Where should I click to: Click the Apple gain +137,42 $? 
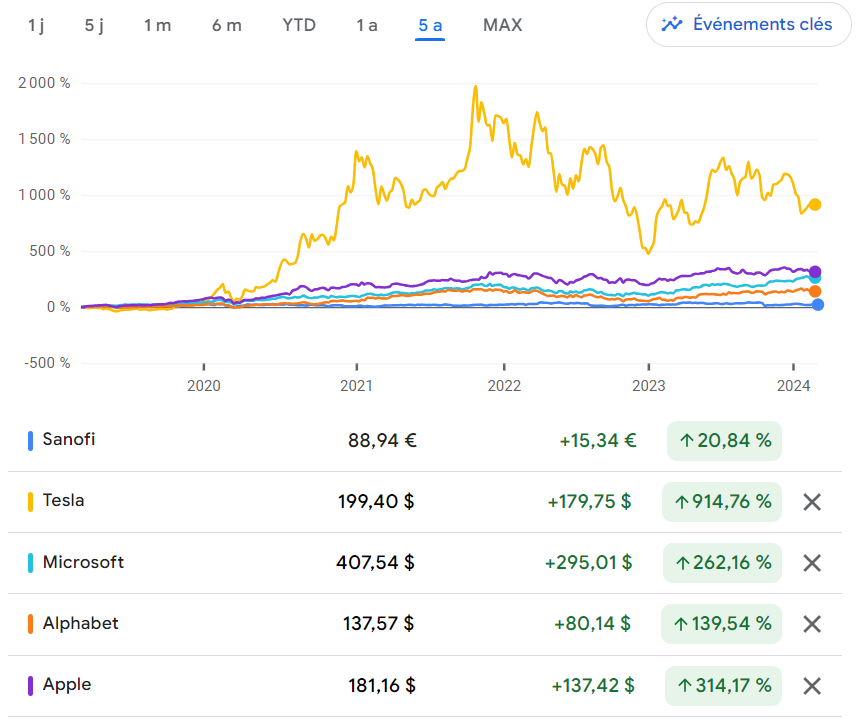click(593, 686)
